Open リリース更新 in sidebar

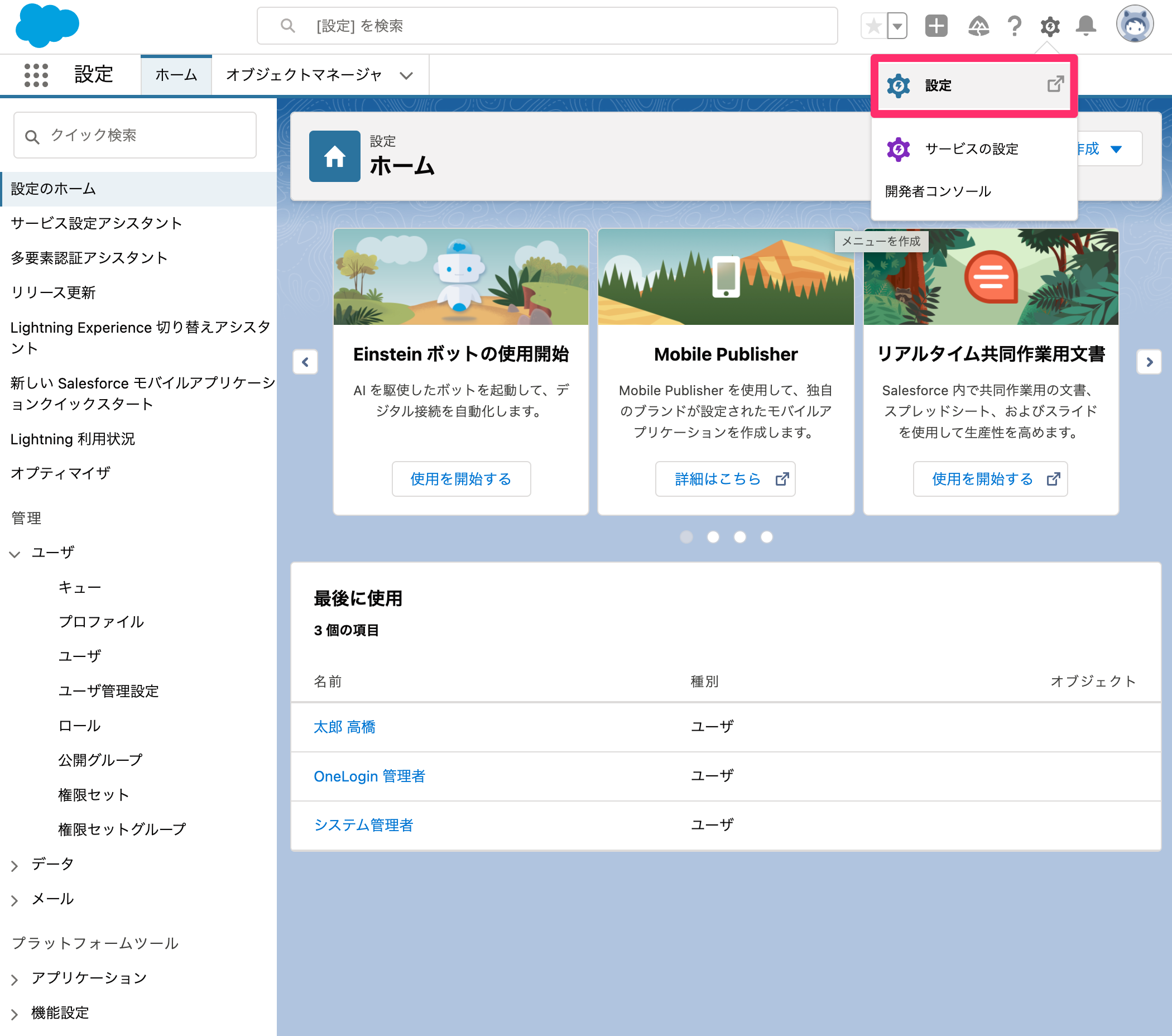point(53,293)
